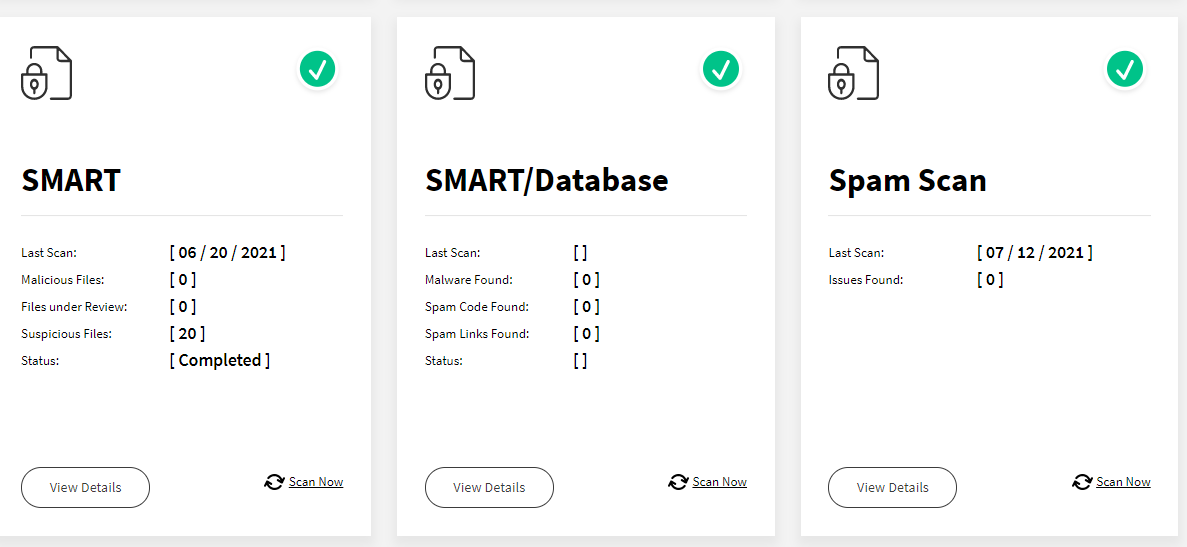1187x547 pixels.
Task: Open View Details for the SMART scan
Action: tap(86, 487)
